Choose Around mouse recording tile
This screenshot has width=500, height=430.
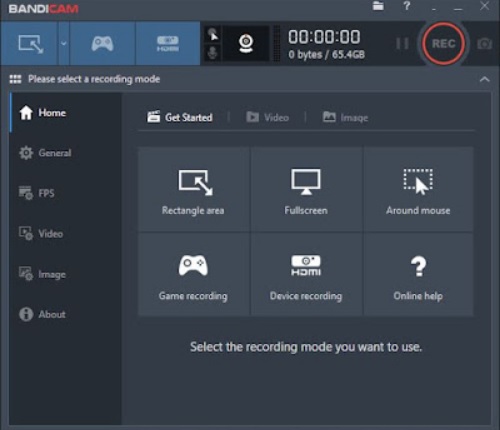pyautogui.click(x=418, y=189)
